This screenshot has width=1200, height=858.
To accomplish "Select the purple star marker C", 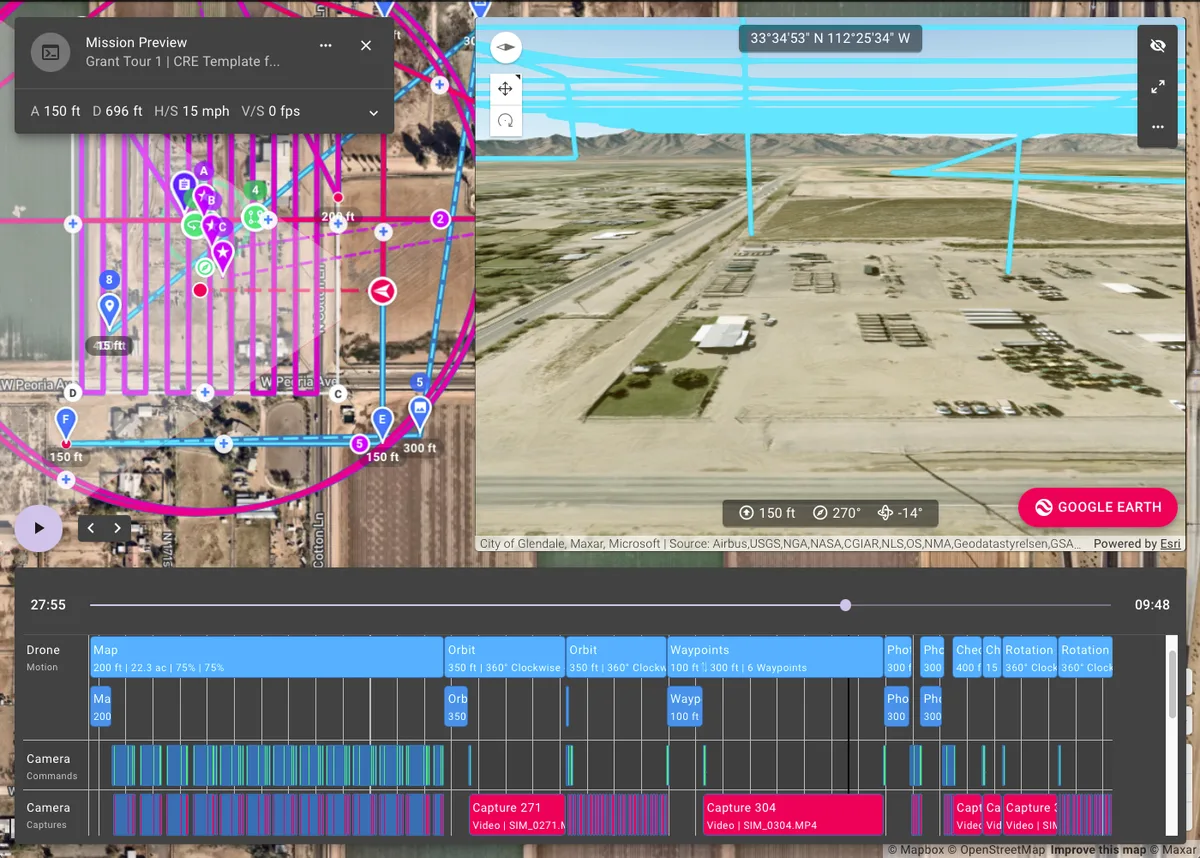I will click(x=223, y=255).
